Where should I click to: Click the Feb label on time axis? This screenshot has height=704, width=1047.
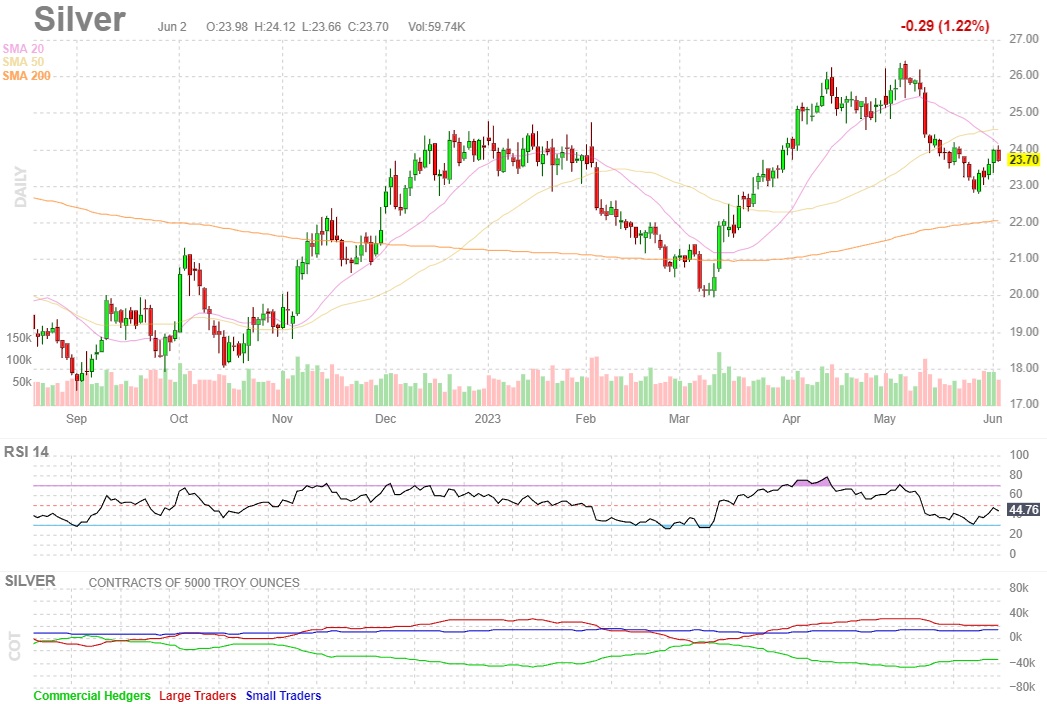[586, 419]
